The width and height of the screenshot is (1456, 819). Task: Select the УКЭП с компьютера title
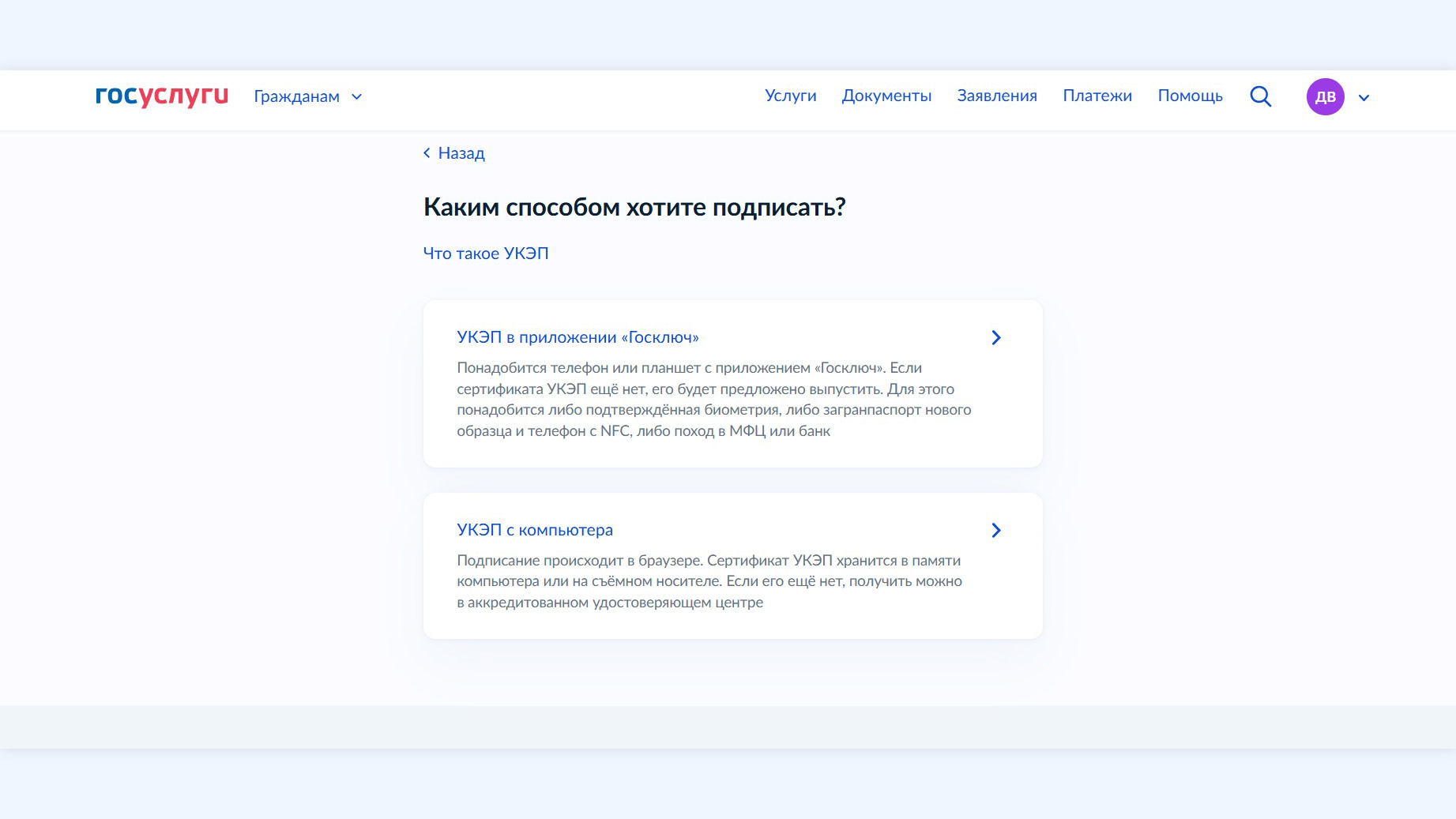tap(534, 530)
